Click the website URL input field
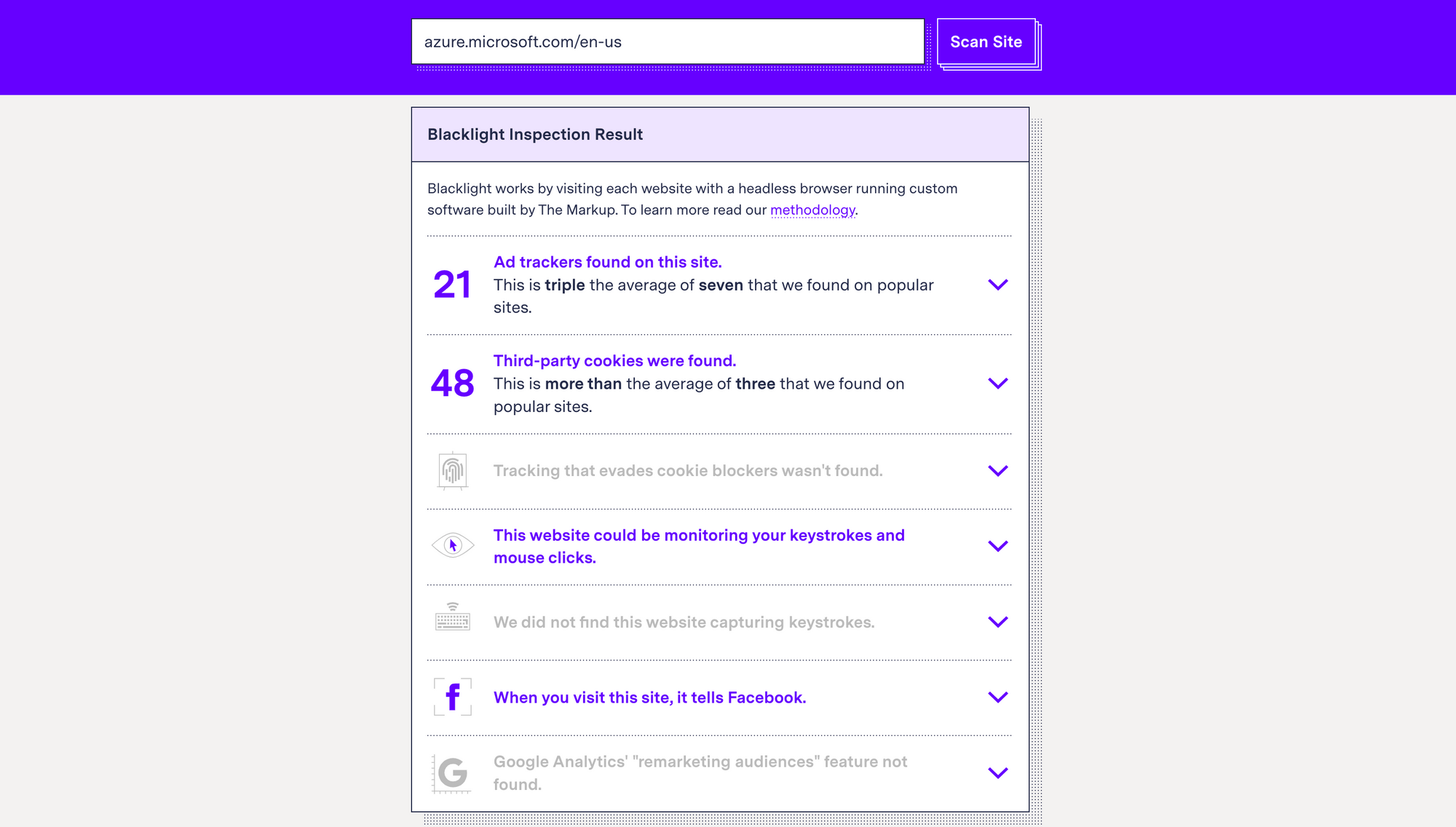Viewport: 1456px width, 827px height. 667,41
